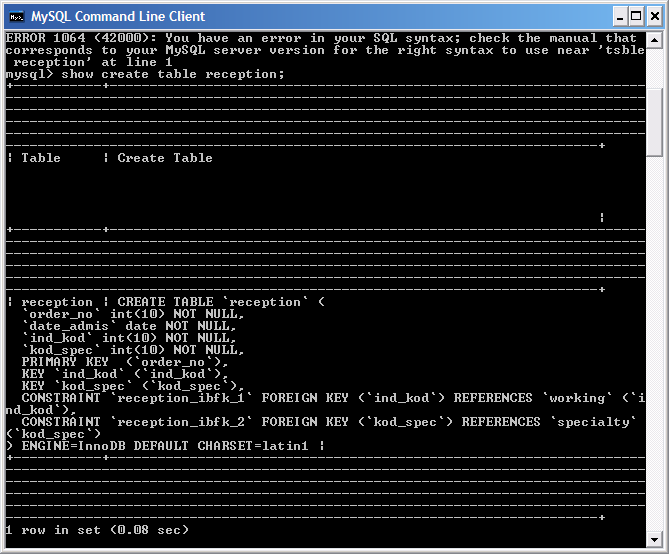The image size is (669, 554).
Task: Click the text "reception' at line 1"
Action: pyautogui.click(x=93, y=62)
